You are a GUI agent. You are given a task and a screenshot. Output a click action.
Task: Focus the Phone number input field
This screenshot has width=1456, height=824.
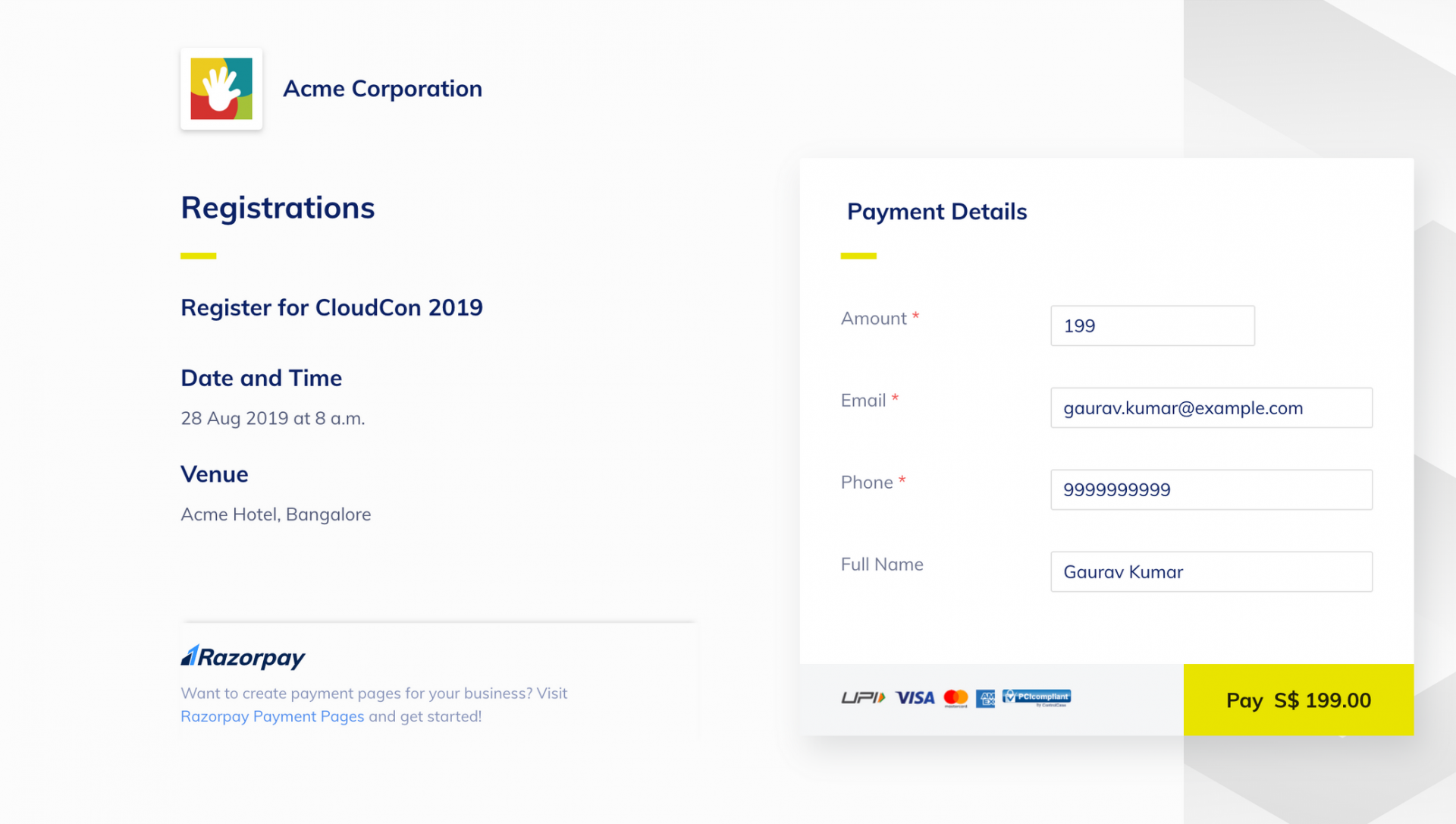1211,489
